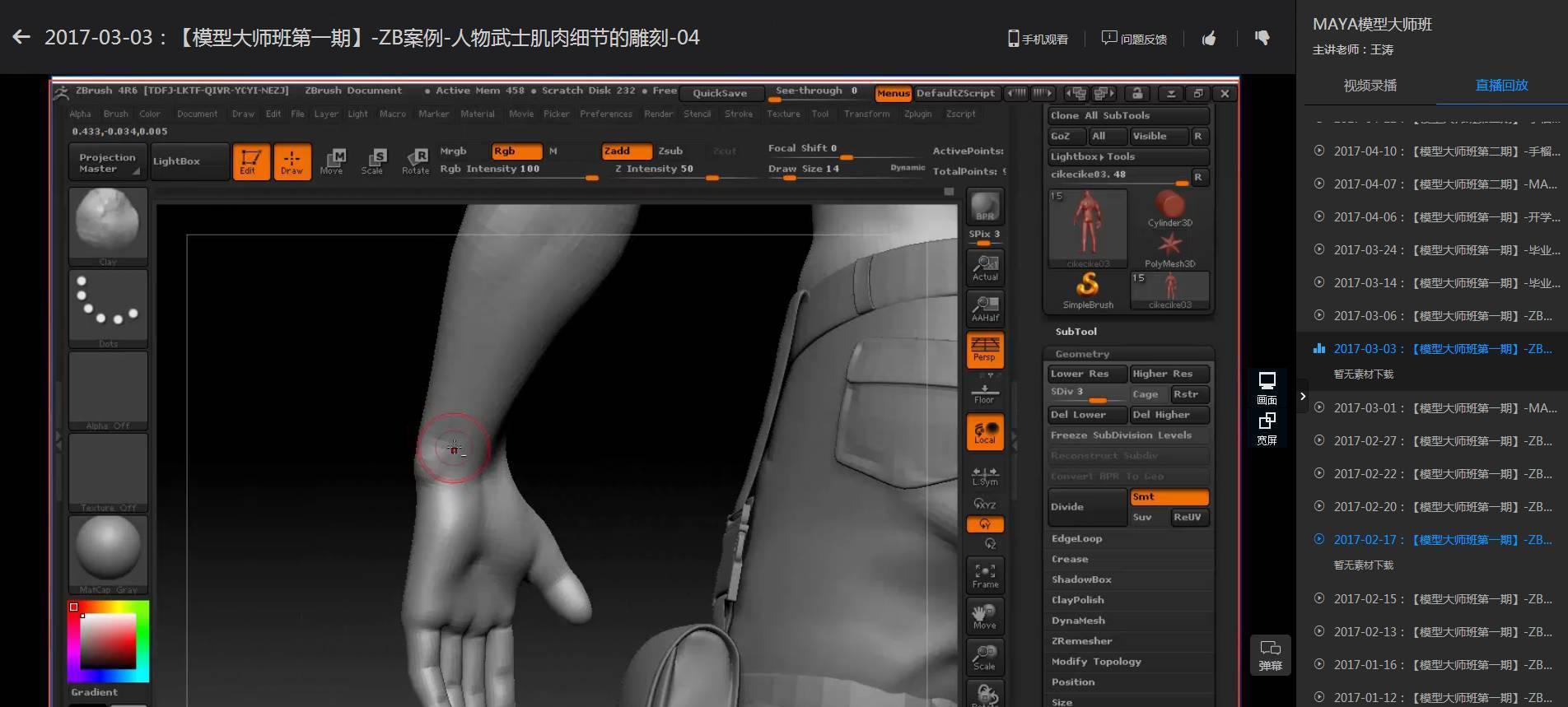This screenshot has width=1568, height=707.
Task: Select the Cylinder3D tool thumbnail
Action: [1169, 208]
